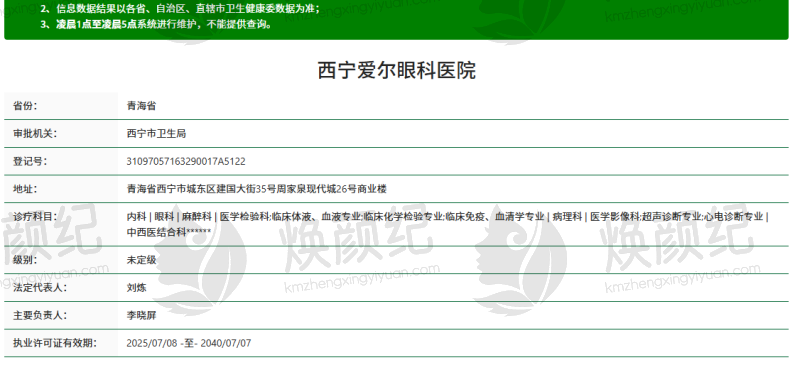Select the 执业许可证有效期 label
The image size is (800, 365).
click(55, 343)
